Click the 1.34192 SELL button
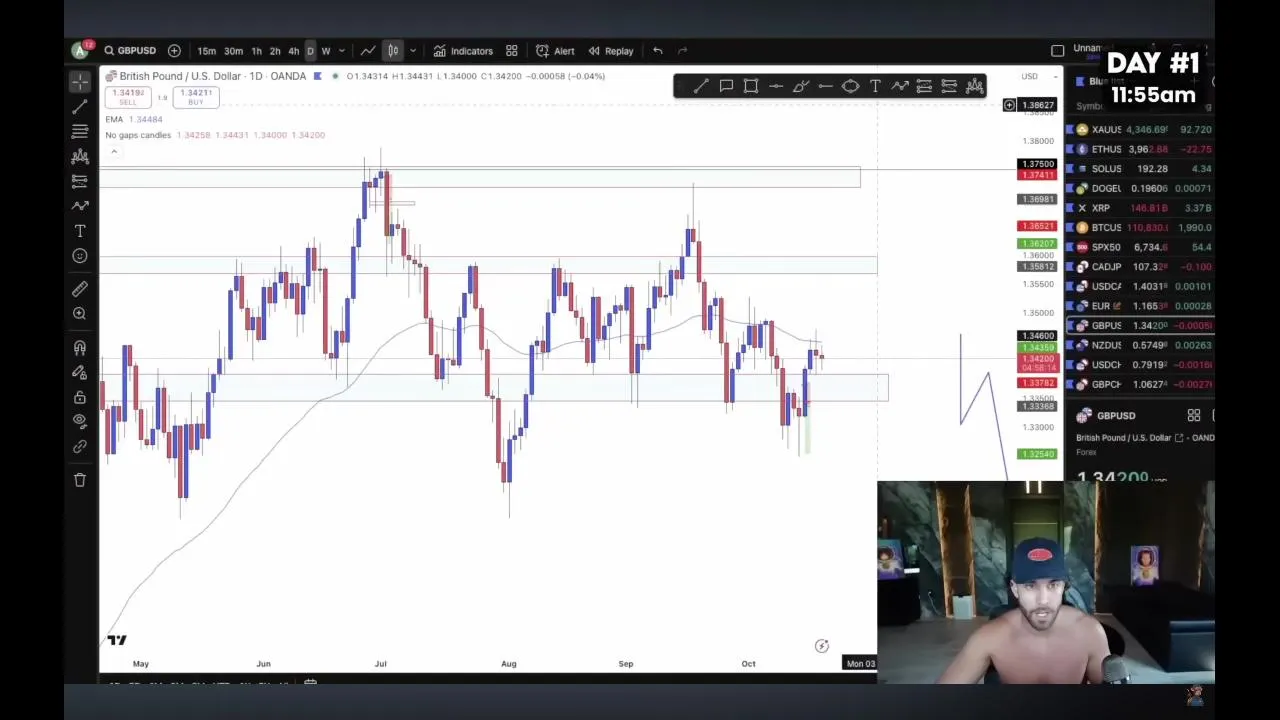The height and width of the screenshot is (720, 1280). 128,97
